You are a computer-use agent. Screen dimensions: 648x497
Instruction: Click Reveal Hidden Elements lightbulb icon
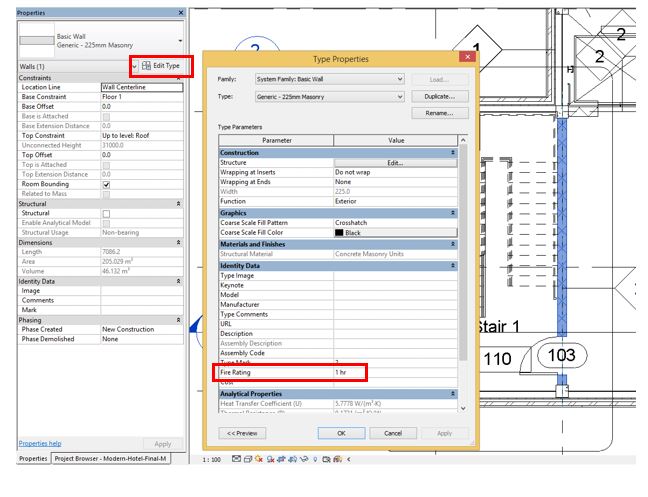(x=315, y=459)
